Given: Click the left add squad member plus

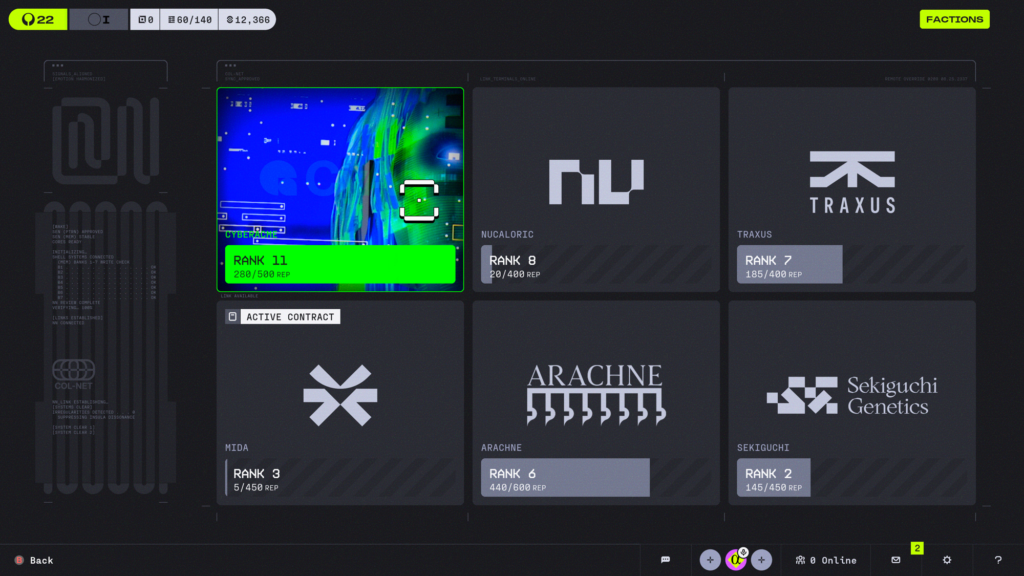Looking at the screenshot, I should point(709,560).
